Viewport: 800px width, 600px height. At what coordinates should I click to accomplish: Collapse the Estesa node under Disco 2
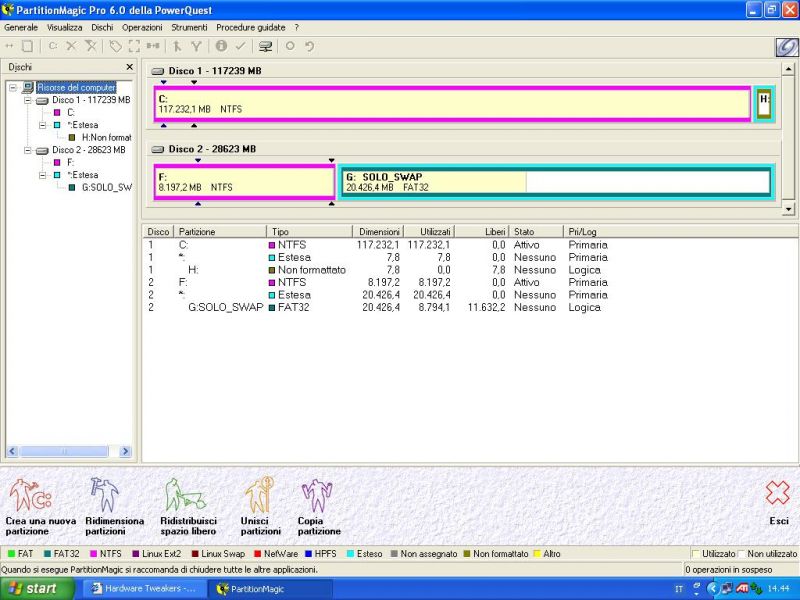coord(43,175)
